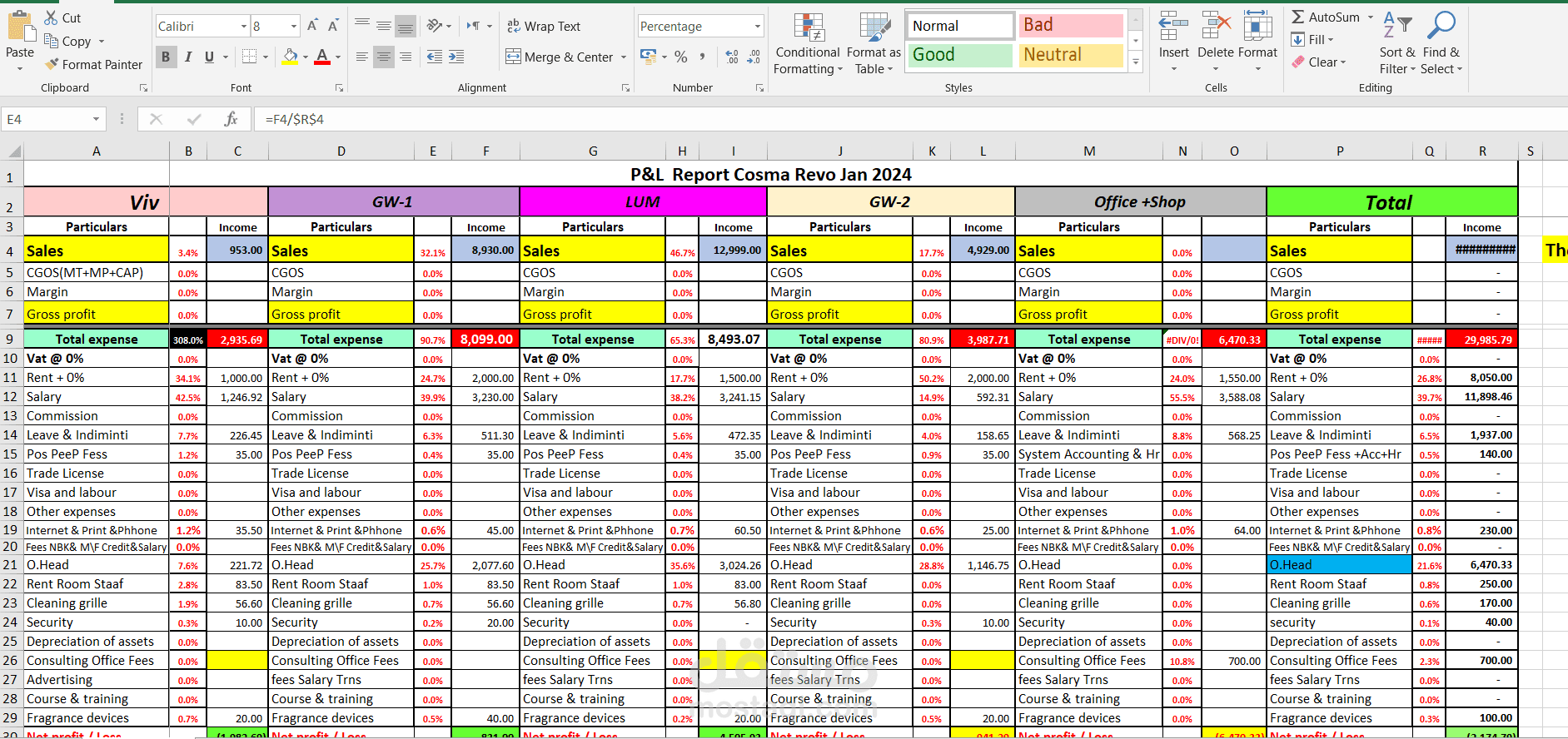Click the Borders icon
Screen dimensions: 1568x739
coord(249,57)
